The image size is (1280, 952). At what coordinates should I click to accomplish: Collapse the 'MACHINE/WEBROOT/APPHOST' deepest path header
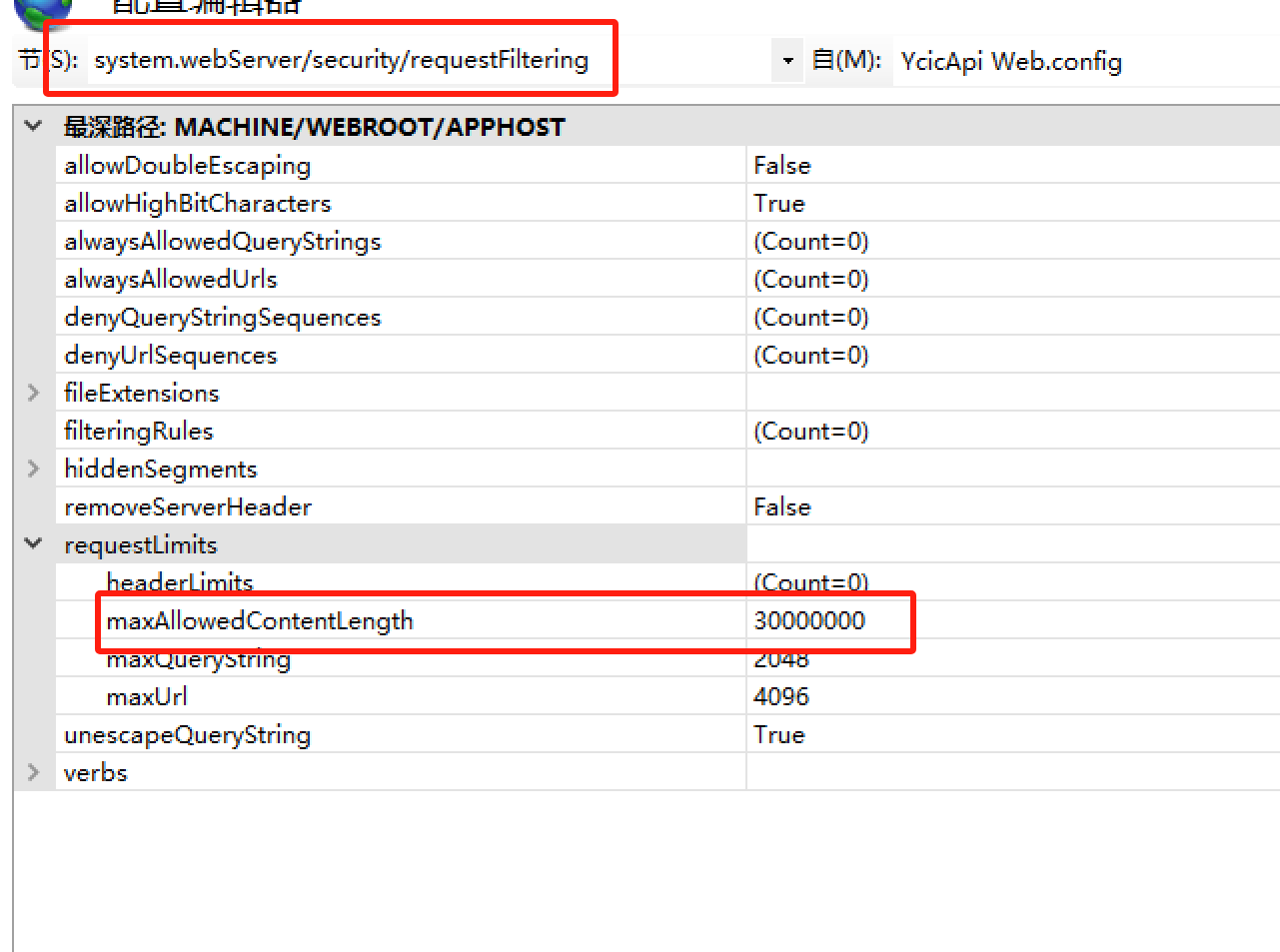(x=33, y=126)
